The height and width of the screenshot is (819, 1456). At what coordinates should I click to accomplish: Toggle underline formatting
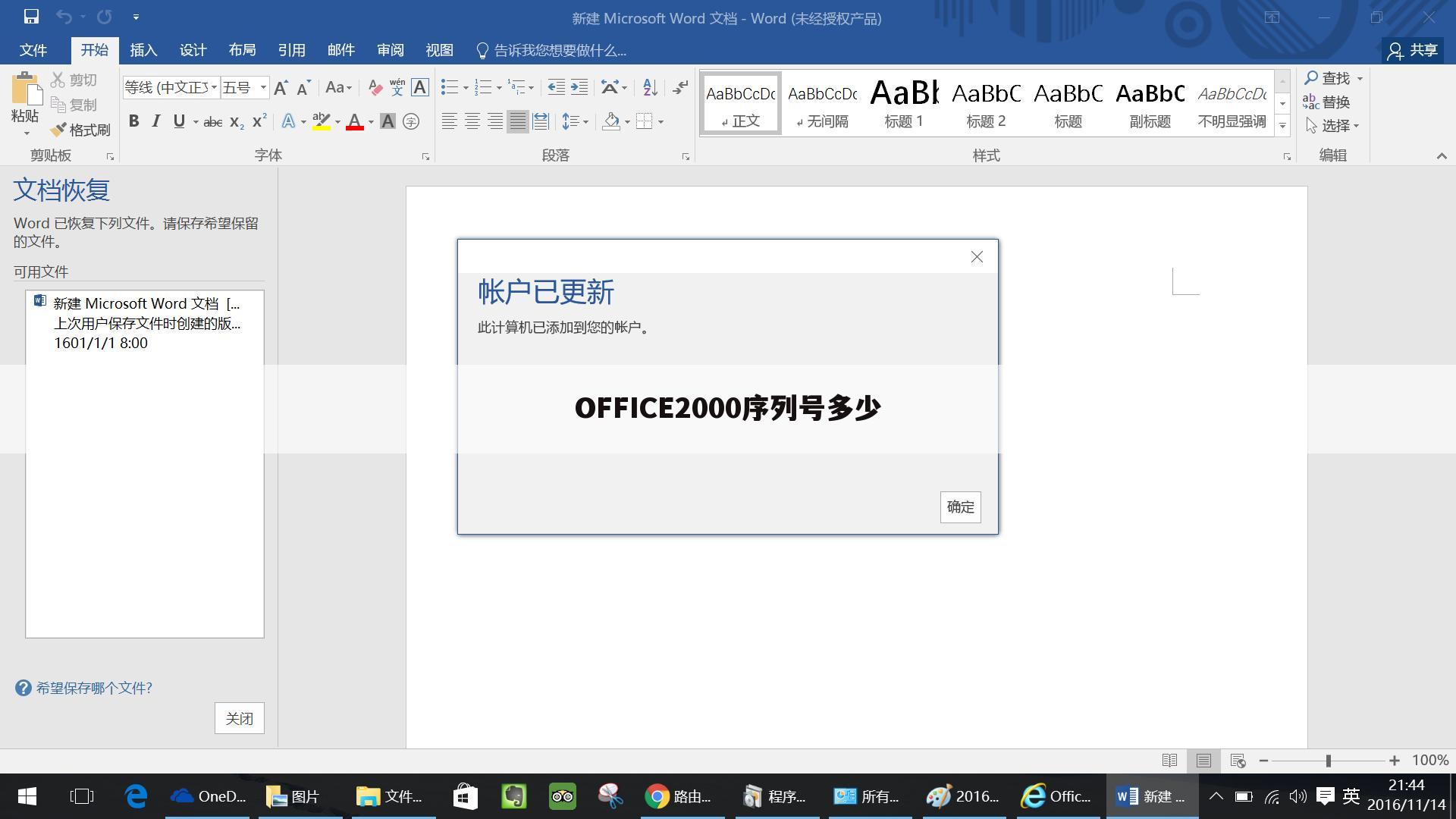click(179, 121)
